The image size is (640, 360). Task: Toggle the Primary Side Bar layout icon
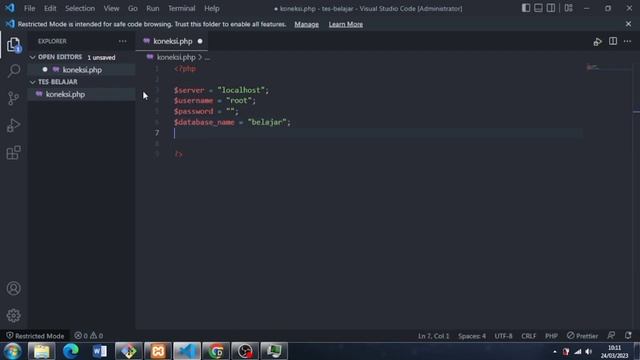tap(526, 8)
